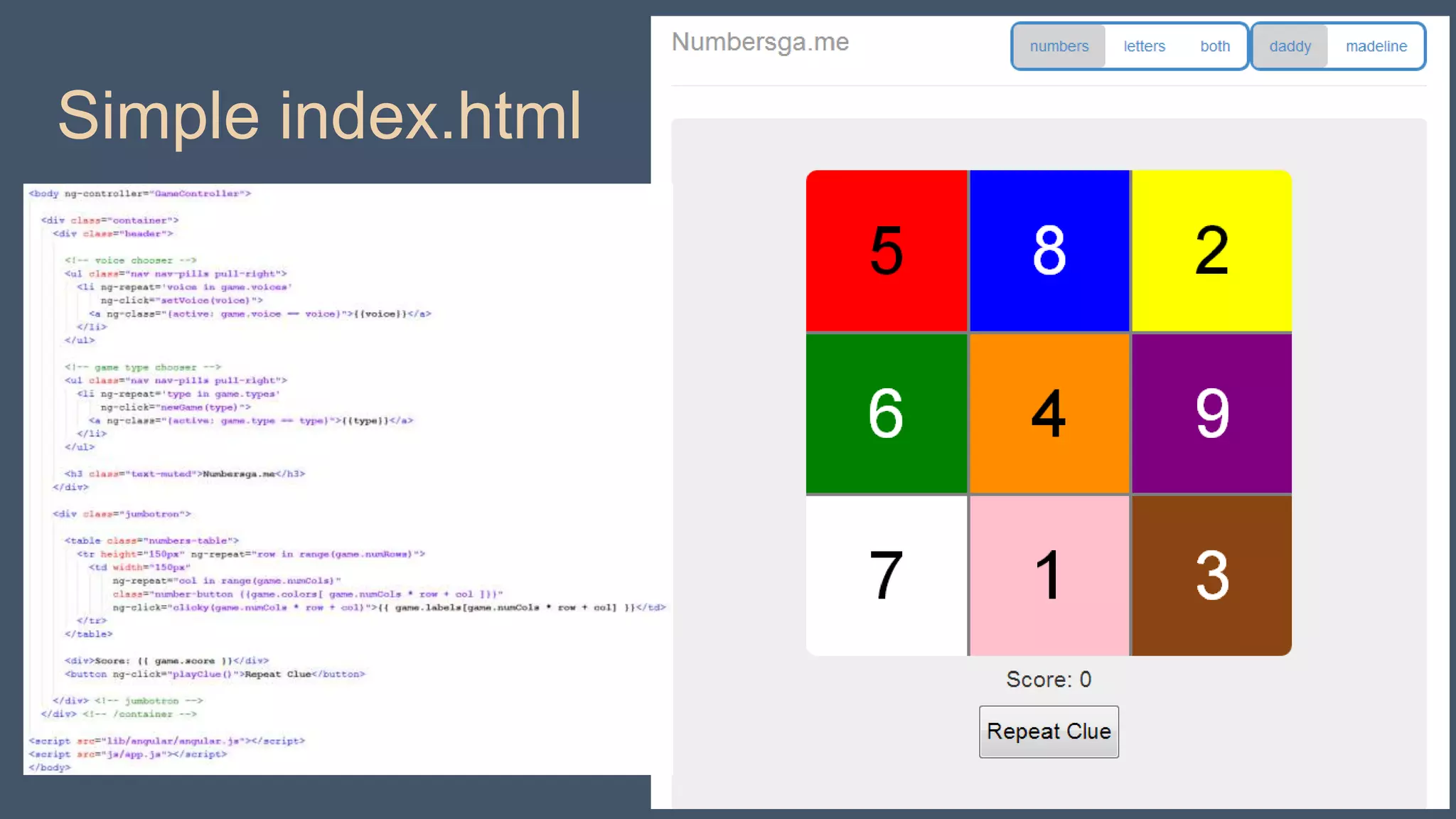Click the game type chooser comment line
The height and width of the screenshot is (819, 1456).
(x=142, y=368)
